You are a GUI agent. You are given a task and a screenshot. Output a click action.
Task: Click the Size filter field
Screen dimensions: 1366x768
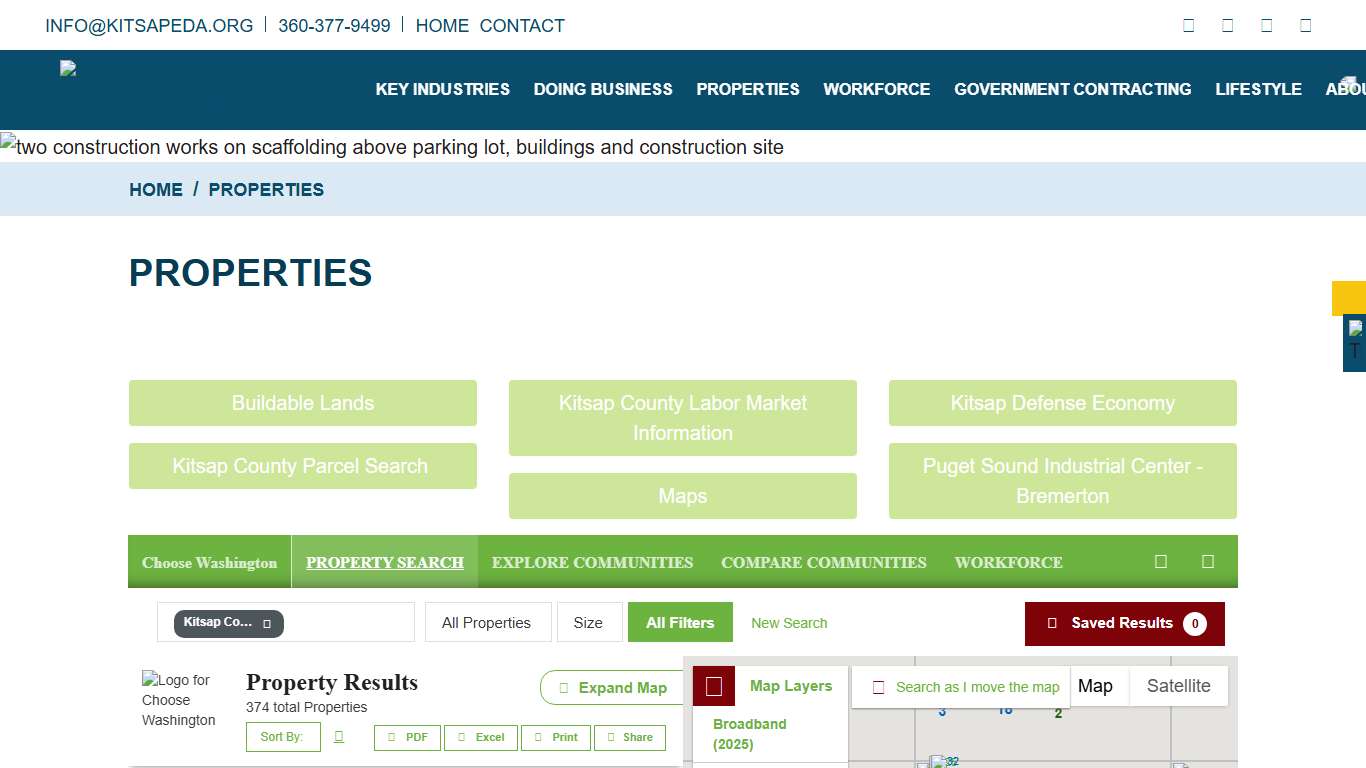pos(589,622)
